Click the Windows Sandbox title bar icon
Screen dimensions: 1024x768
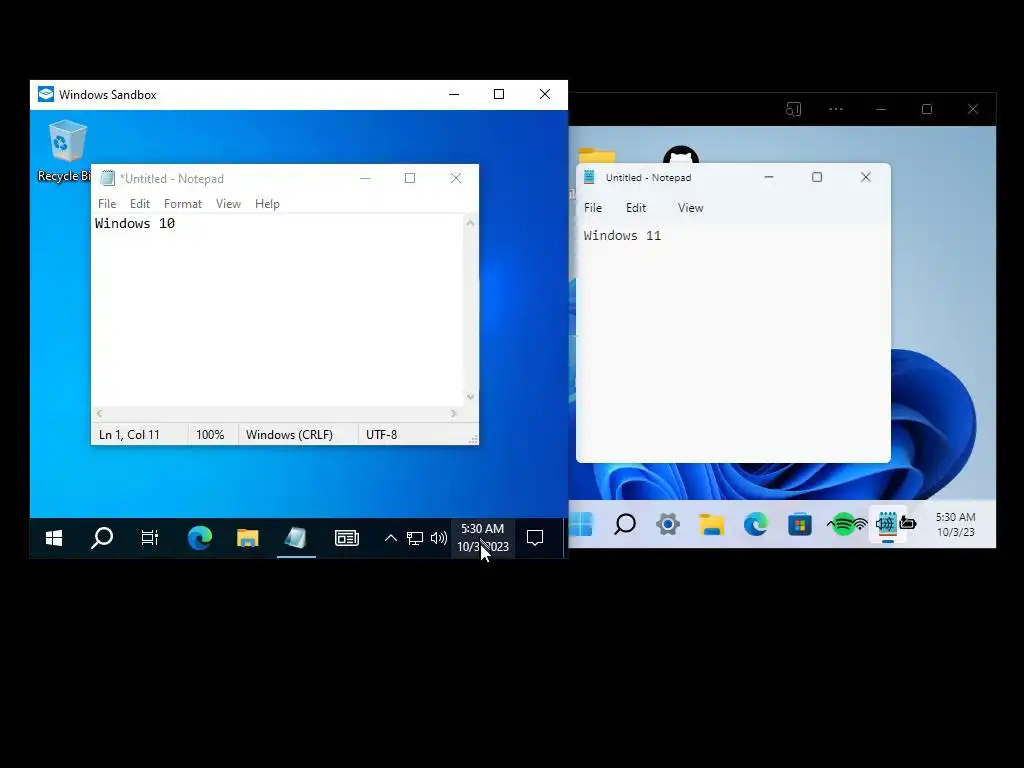pos(46,94)
